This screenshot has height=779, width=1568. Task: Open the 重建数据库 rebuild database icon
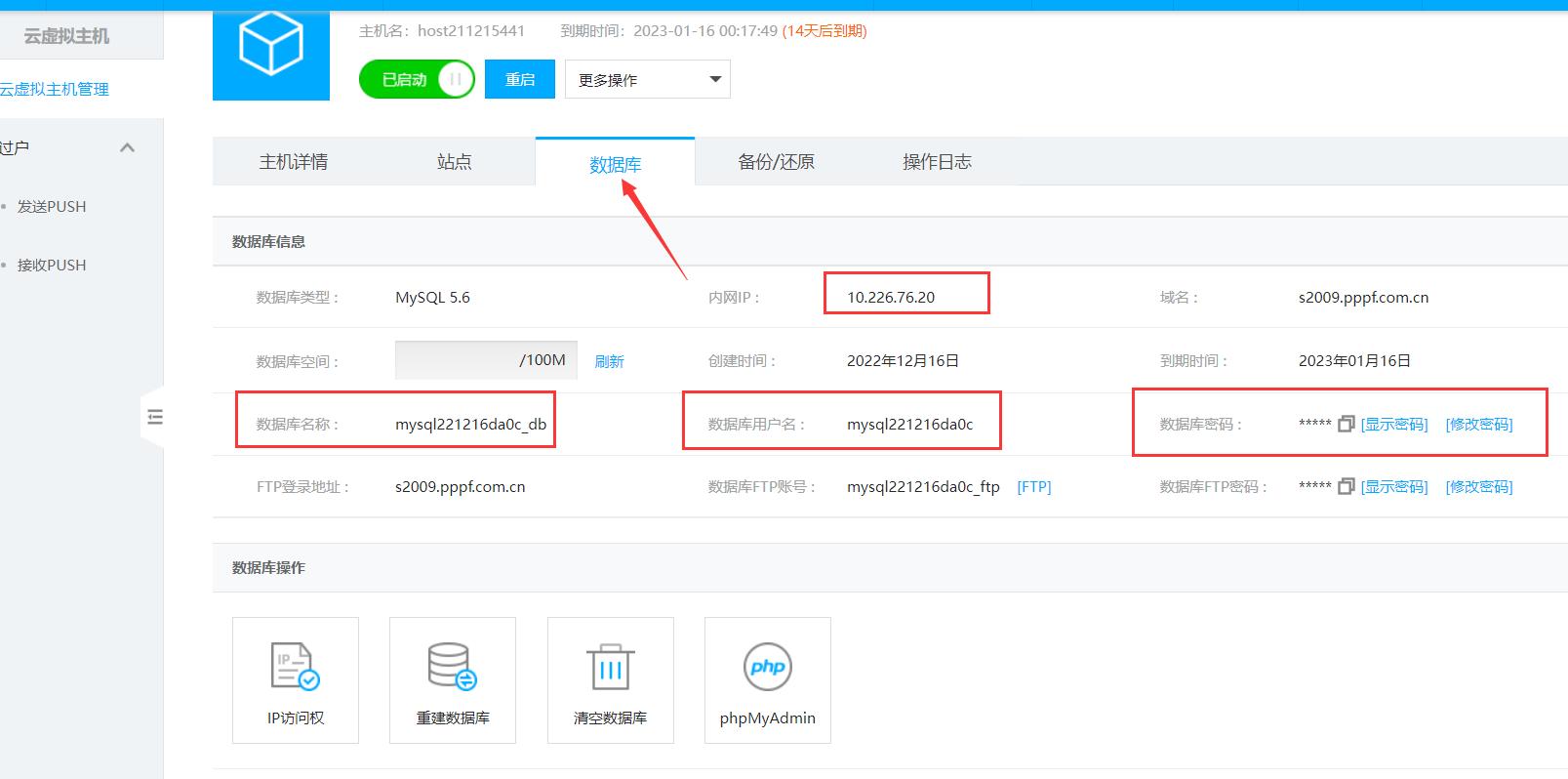pyautogui.click(x=452, y=667)
